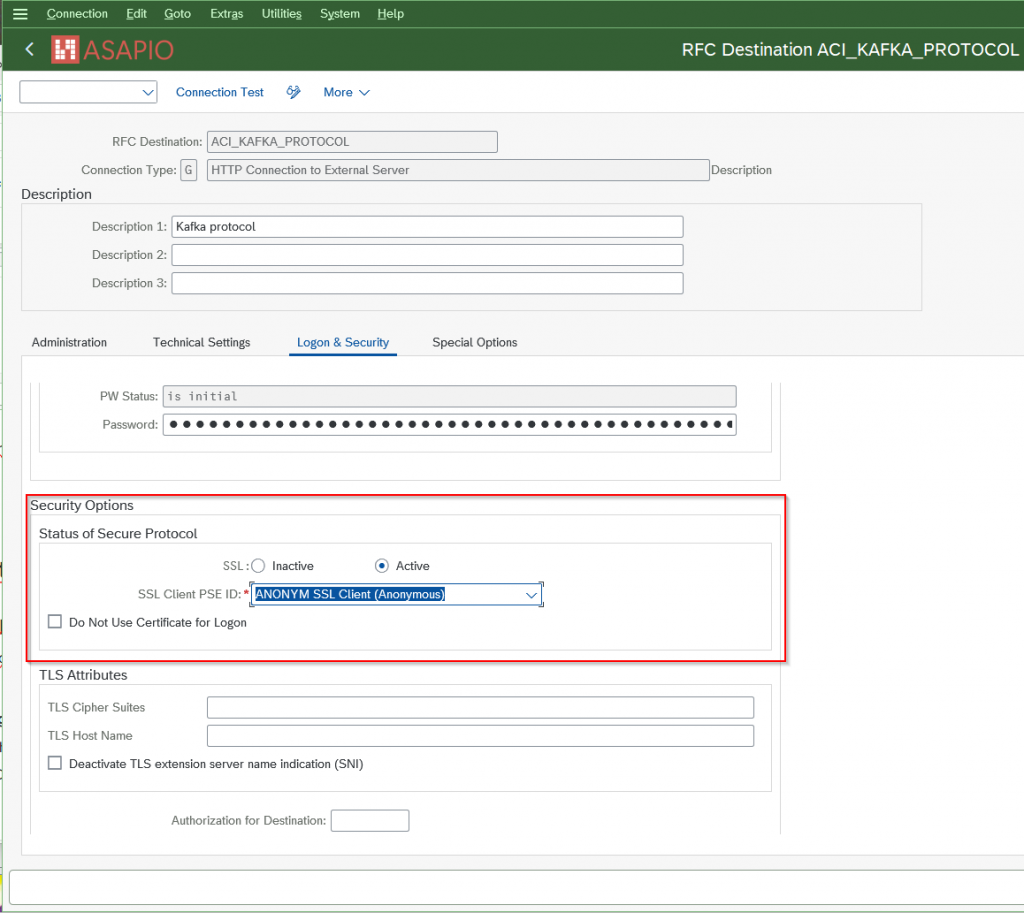Expand the transaction command field dropdown
This screenshot has width=1024, height=913.
point(148,92)
